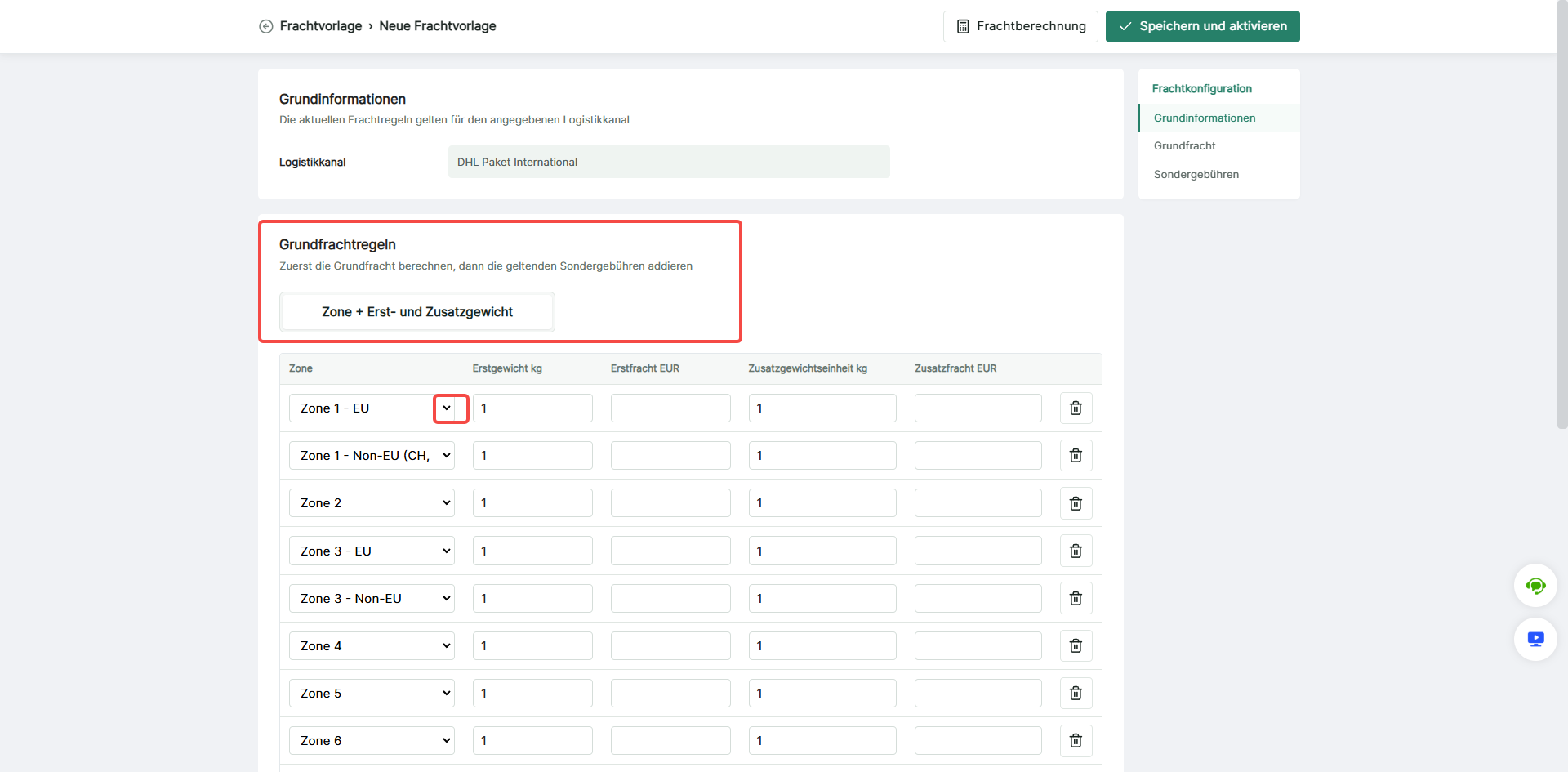Viewport: 1568px width, 772px height.
Task: Click Speichern und aktivieren
Action: point(1203,26)
